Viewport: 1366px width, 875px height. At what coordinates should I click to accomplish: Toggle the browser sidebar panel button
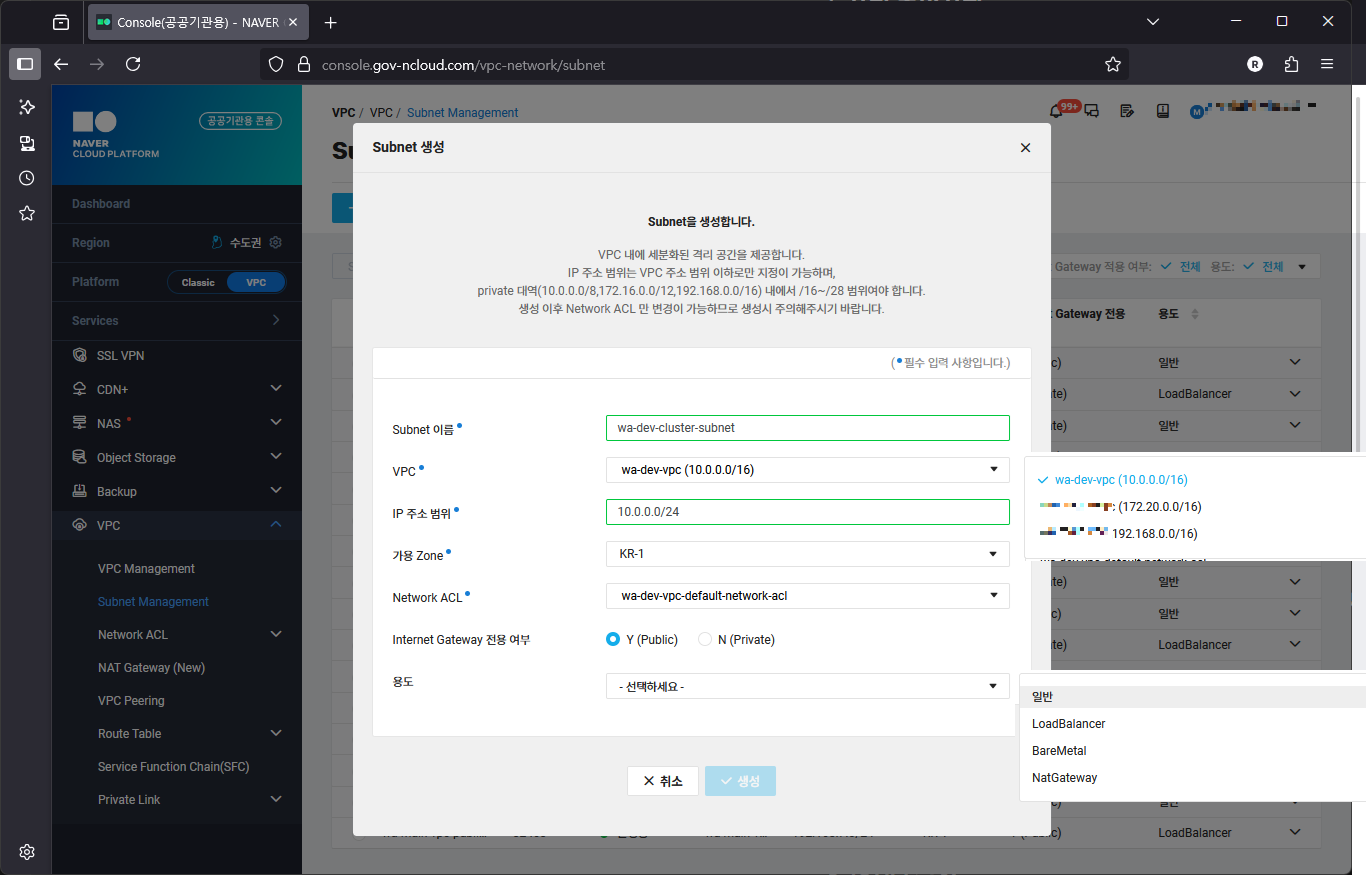point(25,64)
